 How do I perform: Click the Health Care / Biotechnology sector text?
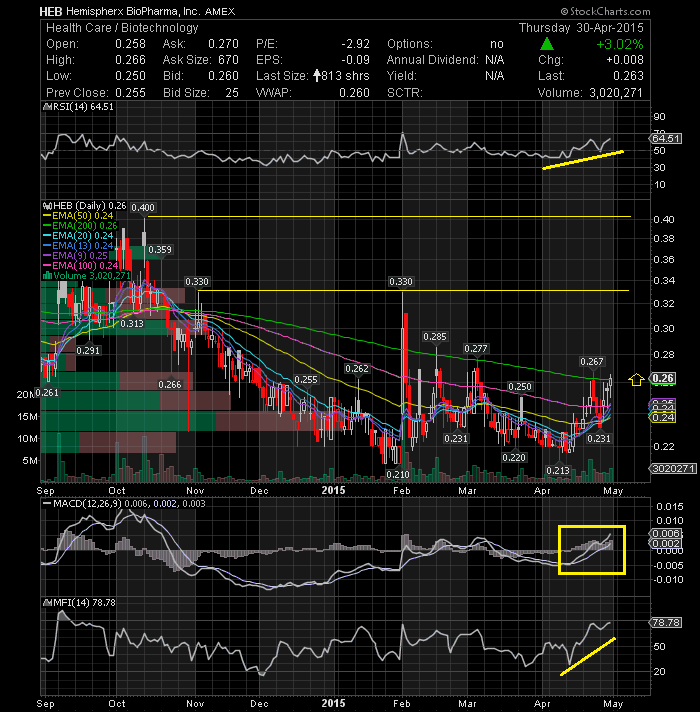[x=122, y=28]
